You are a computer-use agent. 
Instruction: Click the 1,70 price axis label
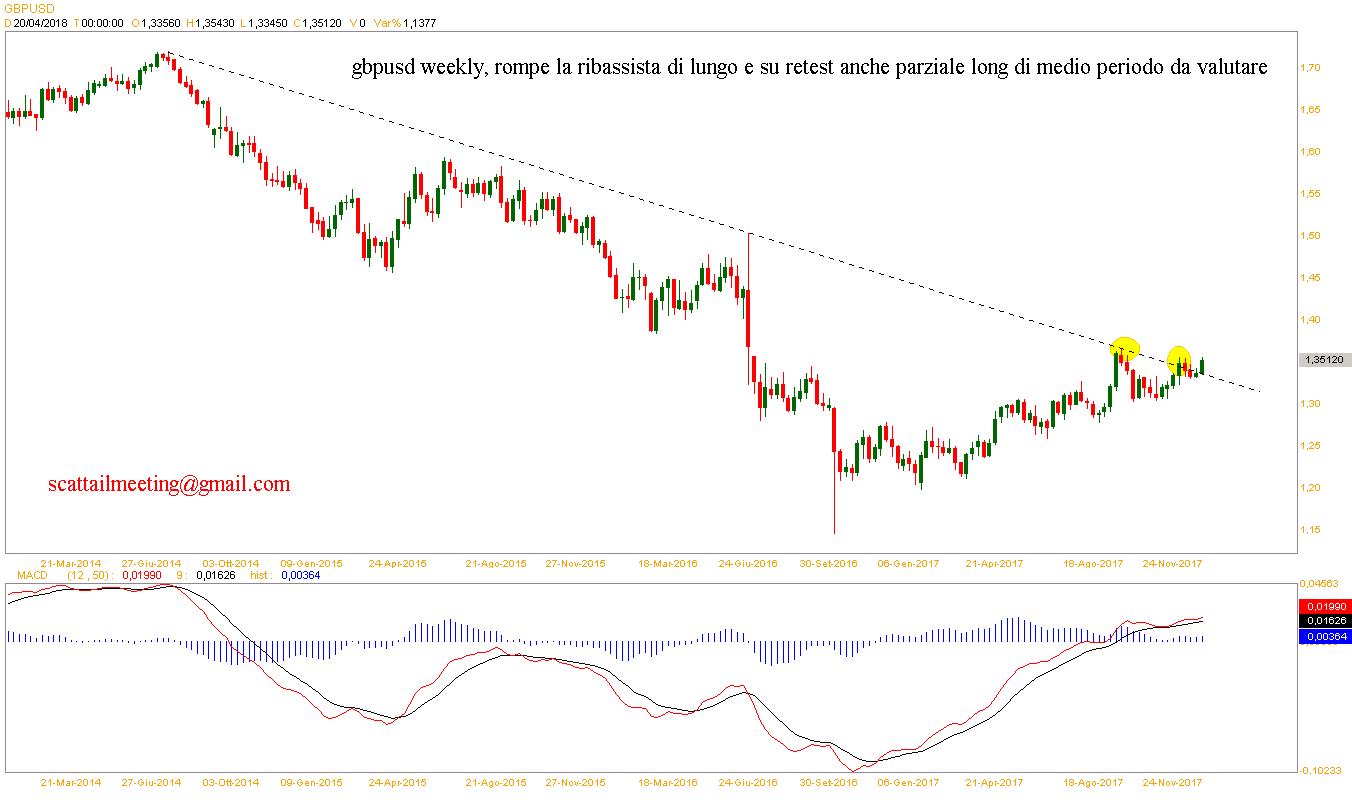[x=1312, y=68]
